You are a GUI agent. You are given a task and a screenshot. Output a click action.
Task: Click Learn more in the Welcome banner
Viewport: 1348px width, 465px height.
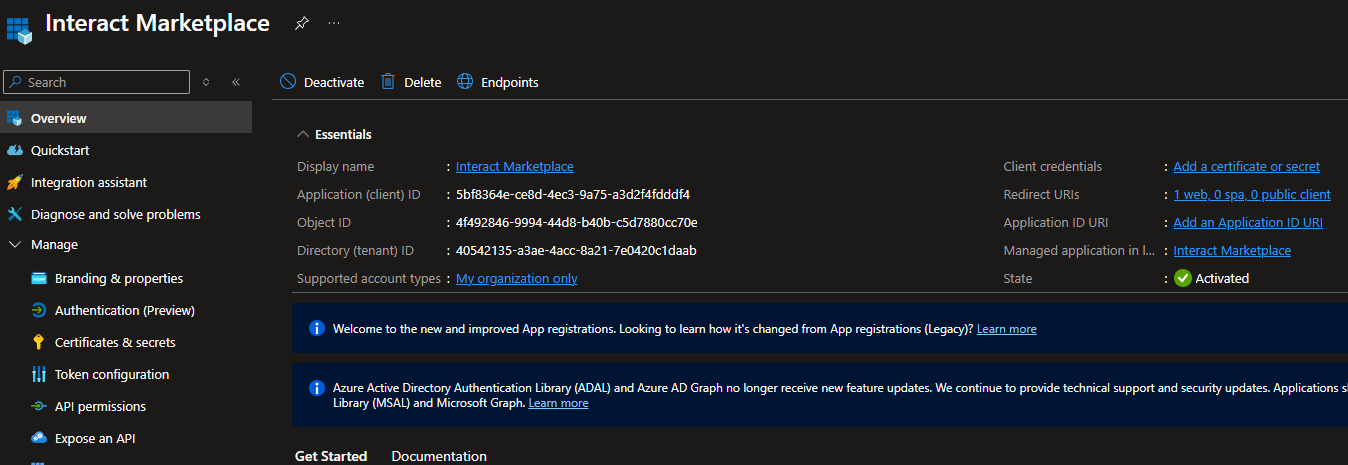(x=1007, y=328)
